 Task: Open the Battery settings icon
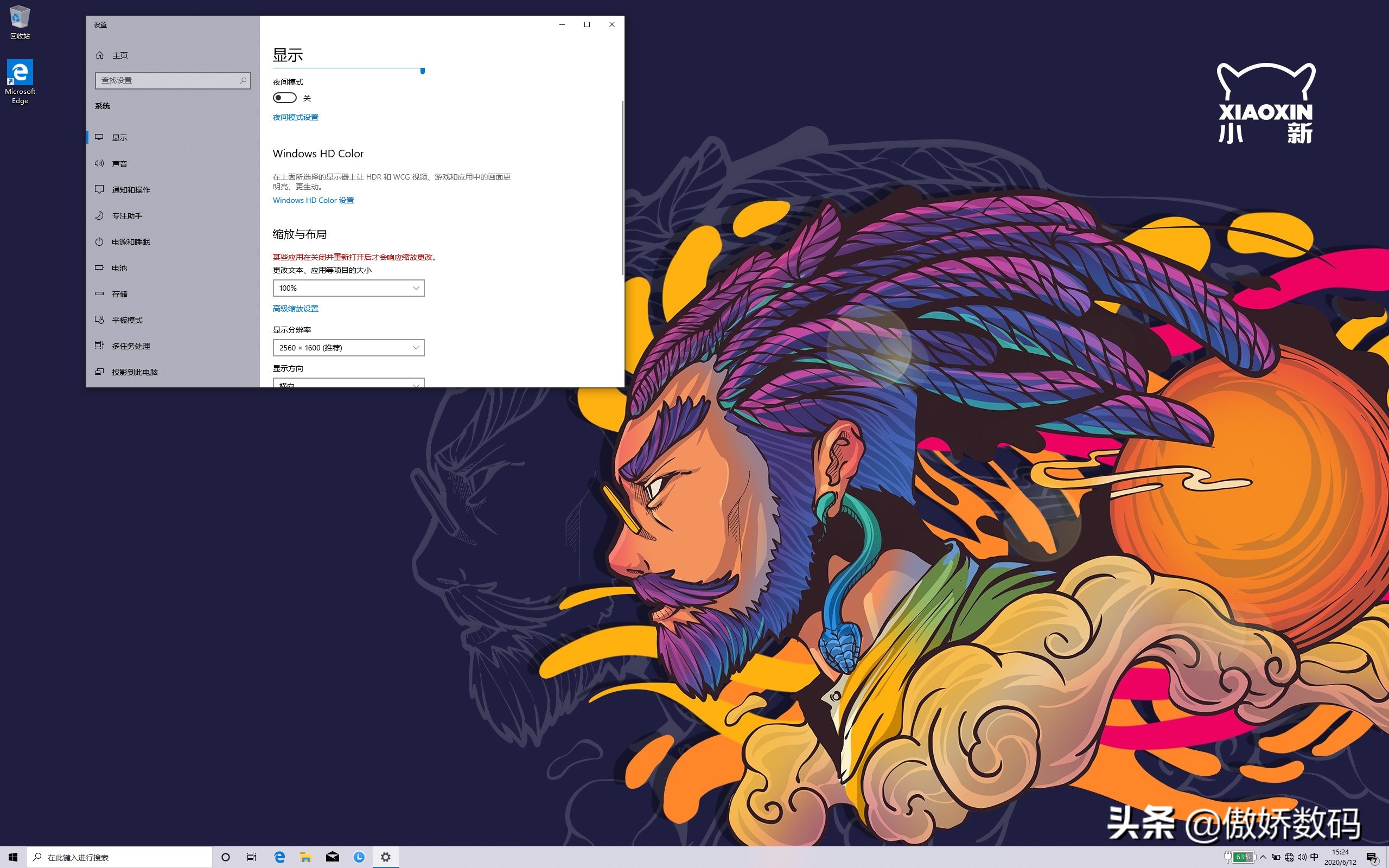(x=99, y=267)
